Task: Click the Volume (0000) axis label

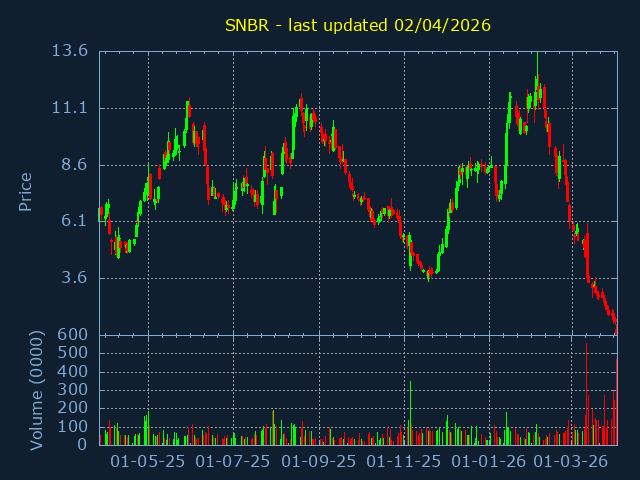Action: click(x=37, y=390)
